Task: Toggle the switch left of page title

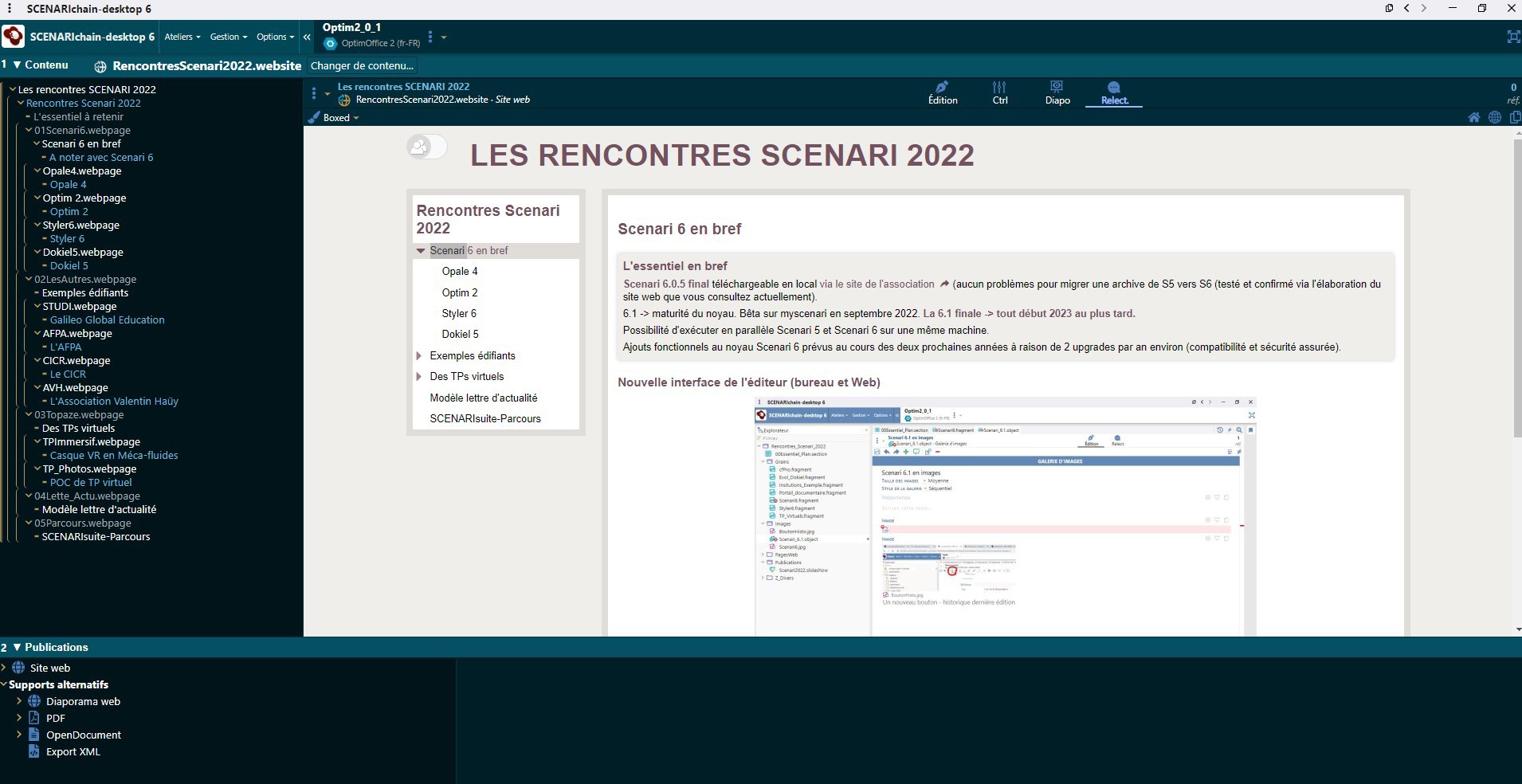Action: click(x=426, y=147)
